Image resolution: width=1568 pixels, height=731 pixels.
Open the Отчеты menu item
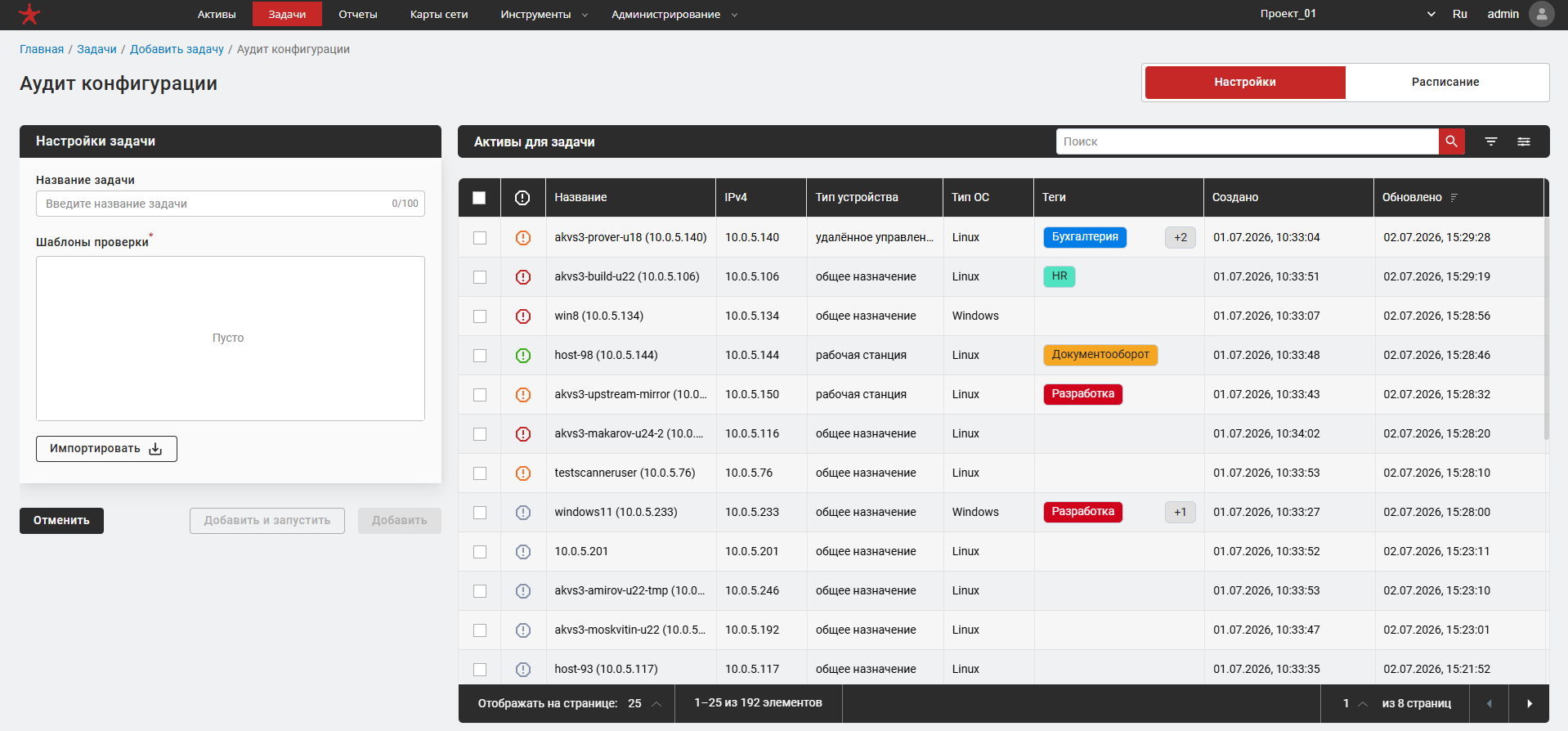[x=358, y=14]
